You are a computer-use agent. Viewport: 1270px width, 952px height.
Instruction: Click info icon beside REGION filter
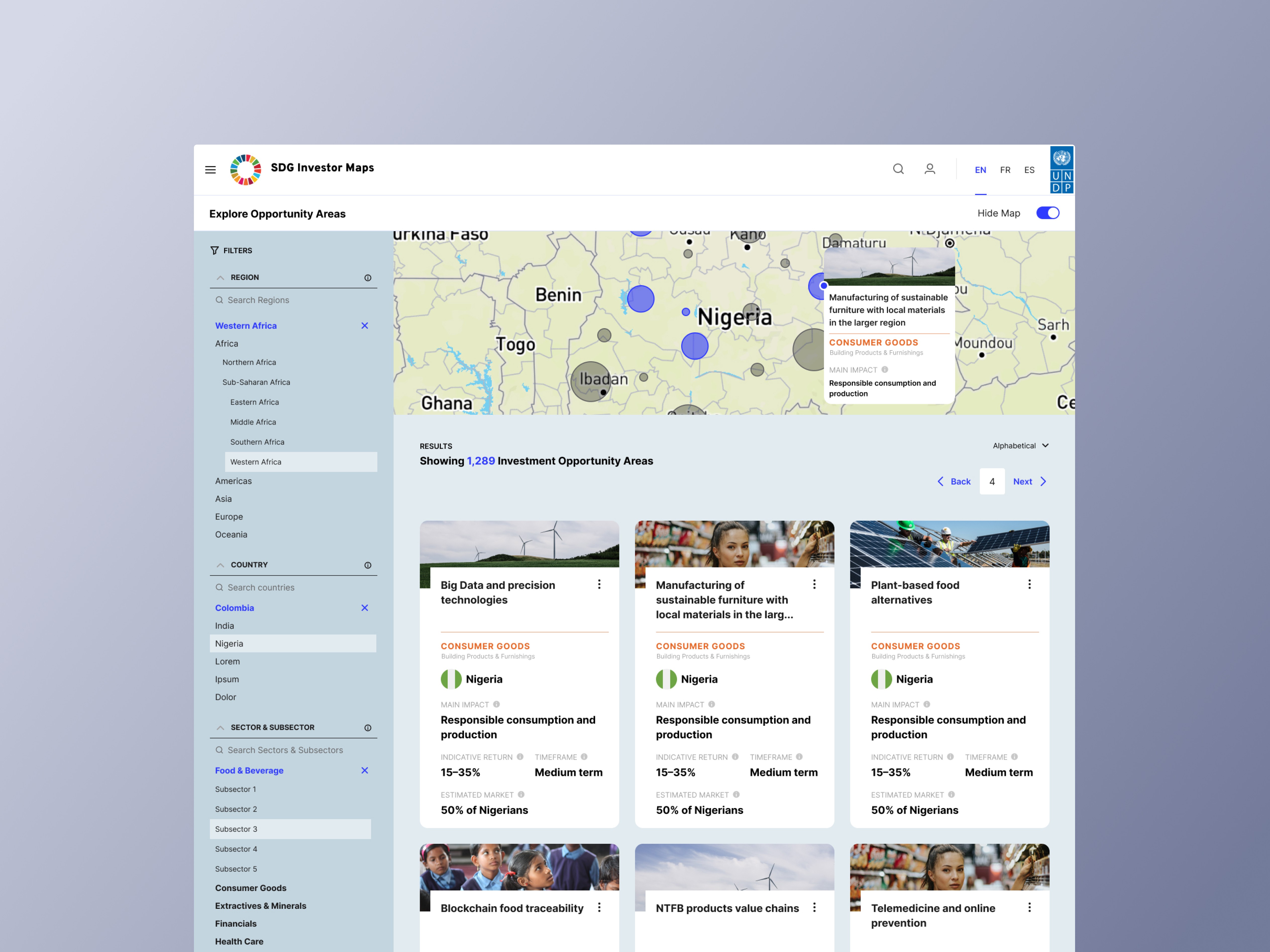pos(367,278)
